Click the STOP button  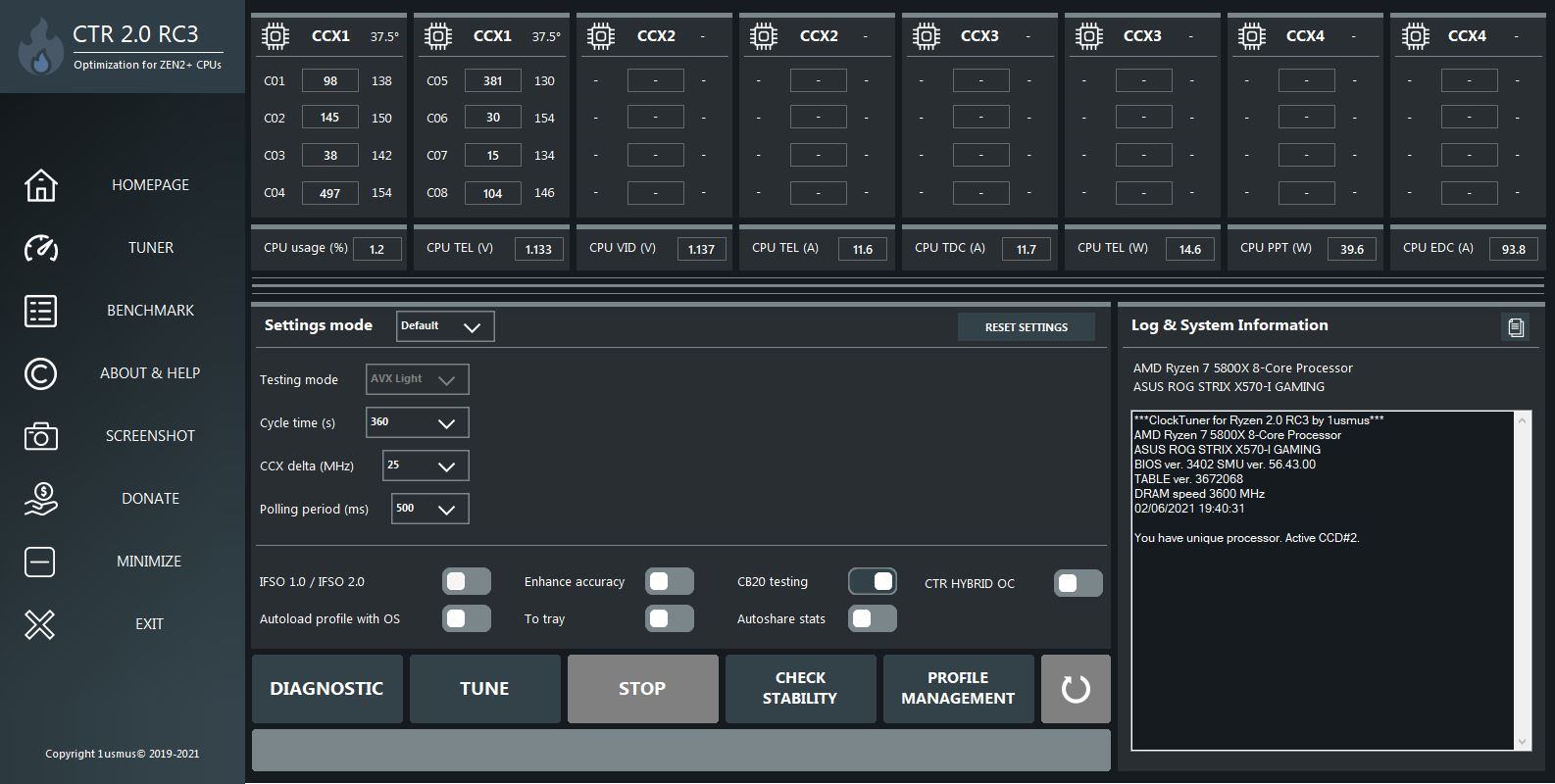(643, 689)
